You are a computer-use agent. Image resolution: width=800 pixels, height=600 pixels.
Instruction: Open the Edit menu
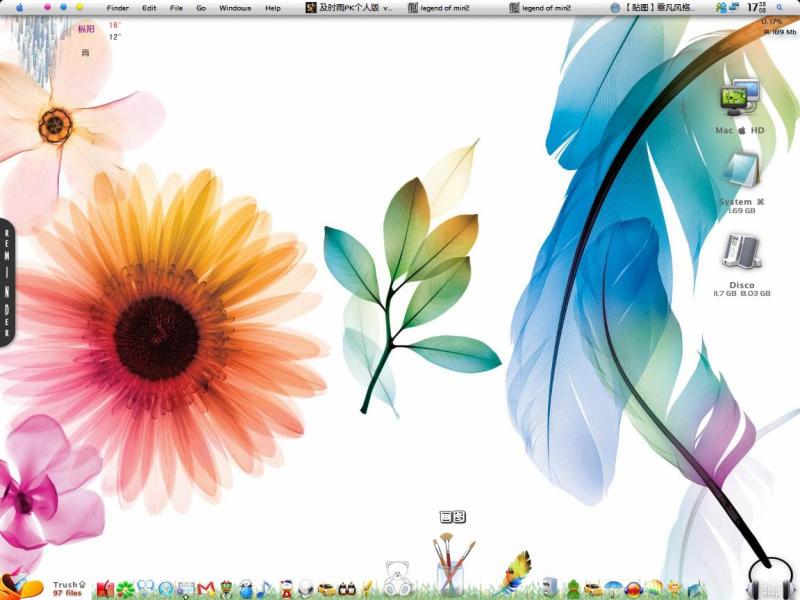(149, 8)
